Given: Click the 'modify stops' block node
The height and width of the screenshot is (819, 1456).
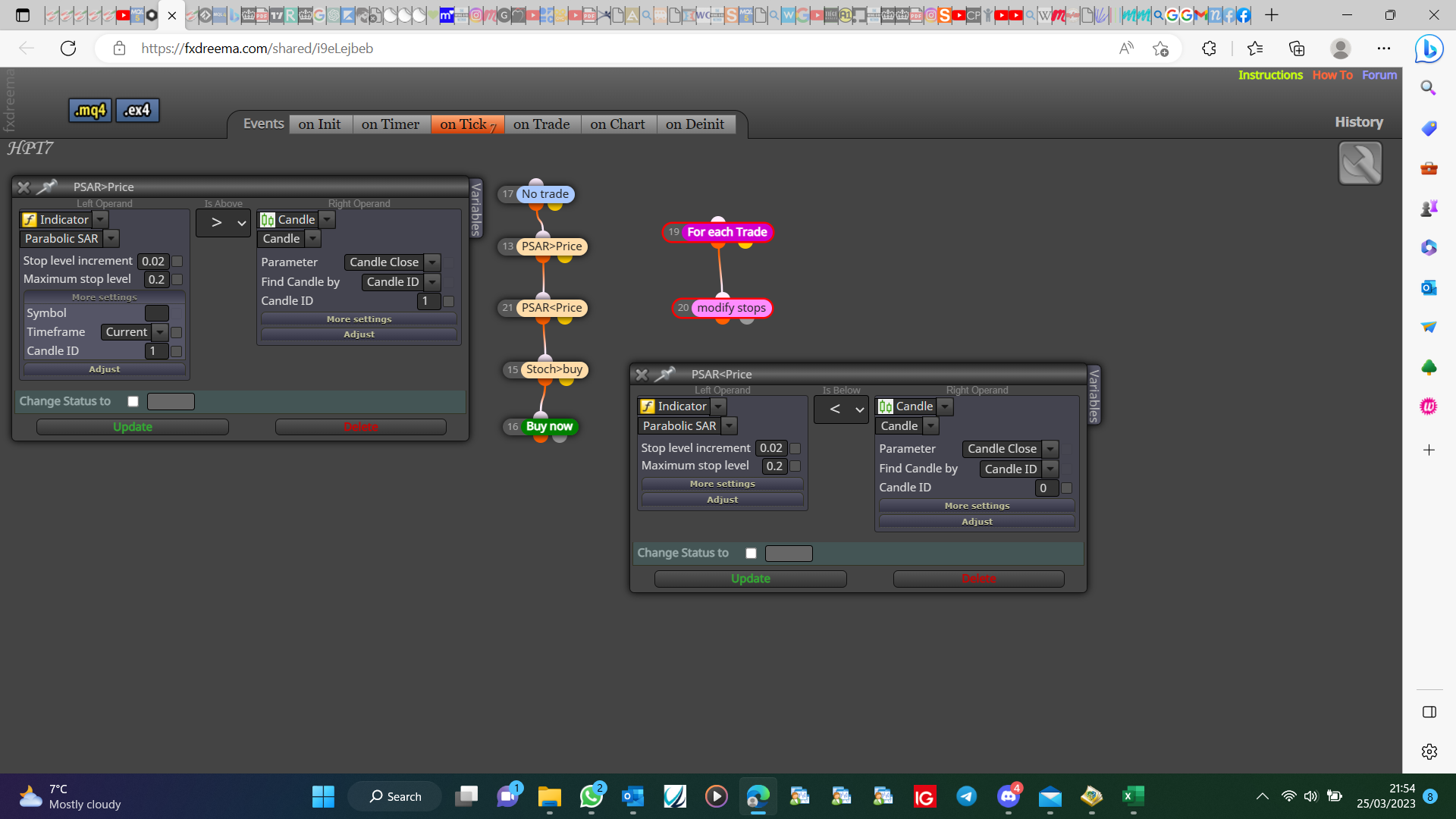Looking at the screenshot, I should (x=731, y=308).
